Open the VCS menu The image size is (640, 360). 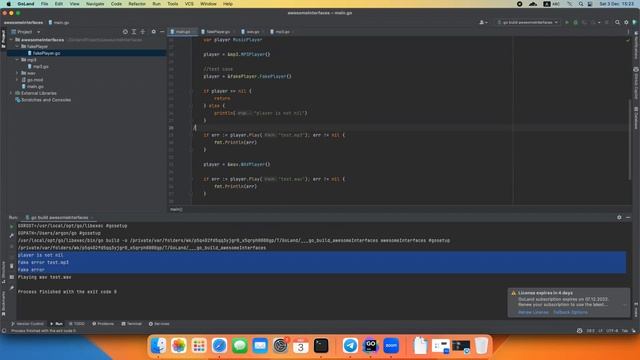189,4
